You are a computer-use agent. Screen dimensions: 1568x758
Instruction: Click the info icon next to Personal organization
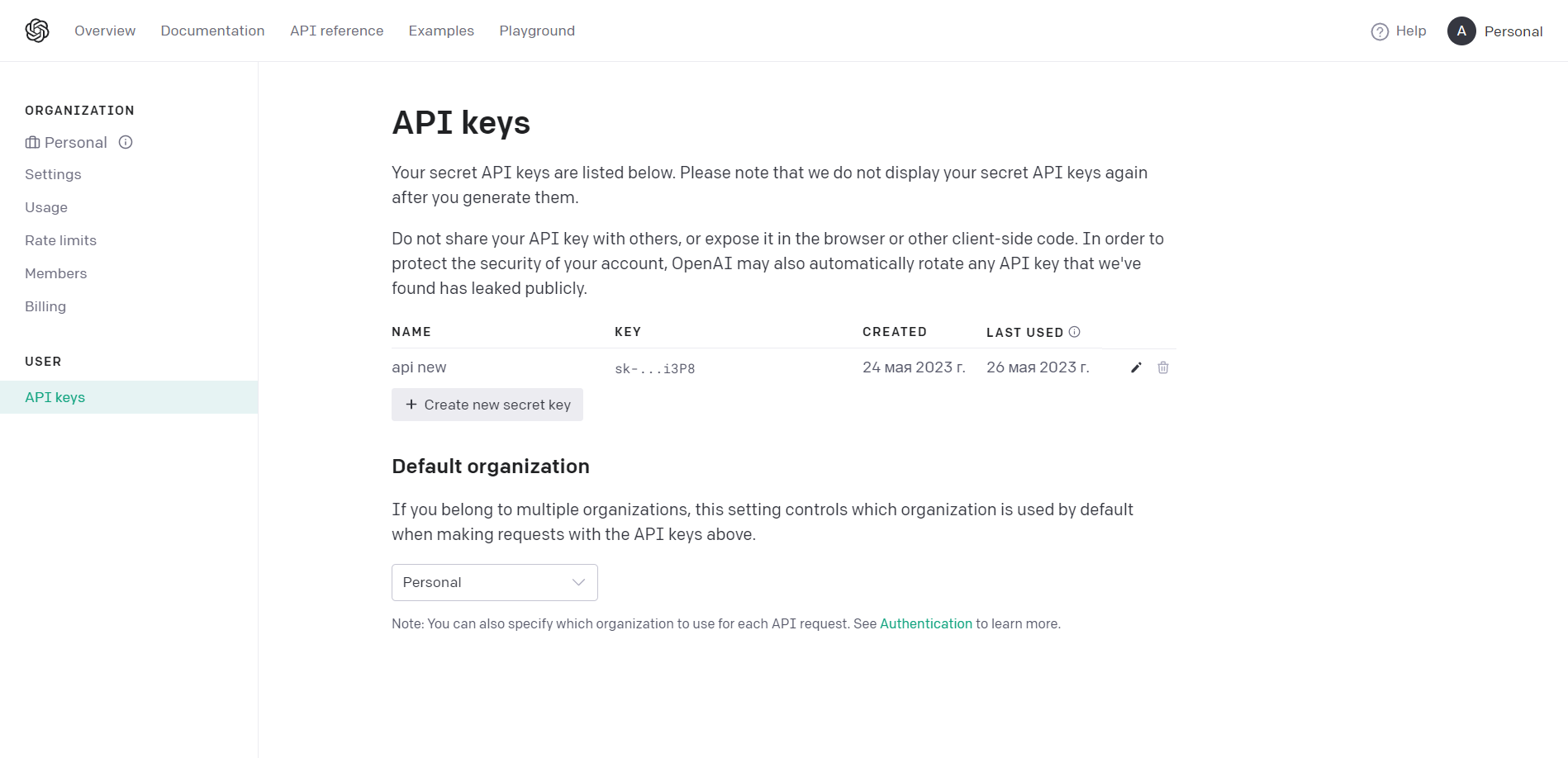pyautogui.click(x=126, y=142)
